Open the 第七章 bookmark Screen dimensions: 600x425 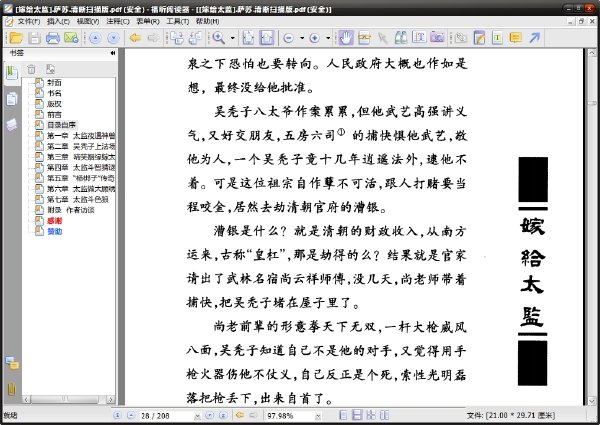click(78, 199)
